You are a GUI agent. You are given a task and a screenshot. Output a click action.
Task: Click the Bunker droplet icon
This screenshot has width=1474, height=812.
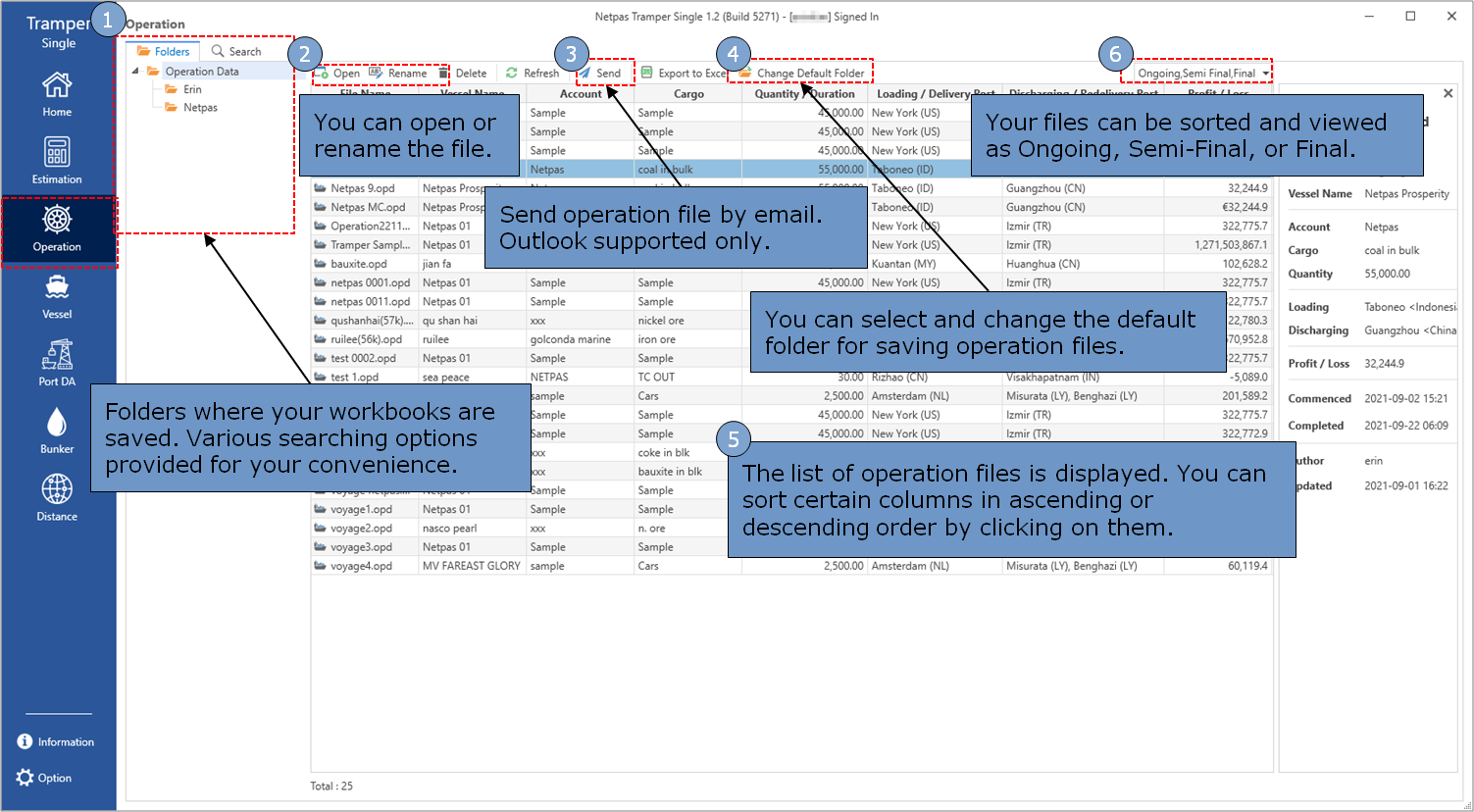pos(57,431)
